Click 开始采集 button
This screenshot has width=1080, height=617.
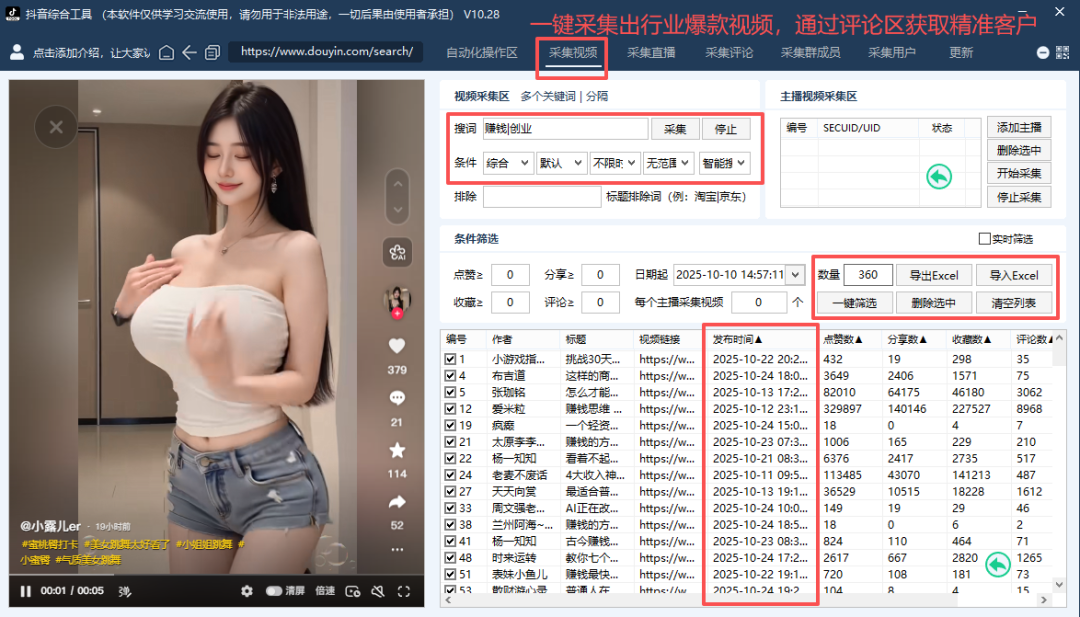pyautogui.click(x=1019, y=174)
